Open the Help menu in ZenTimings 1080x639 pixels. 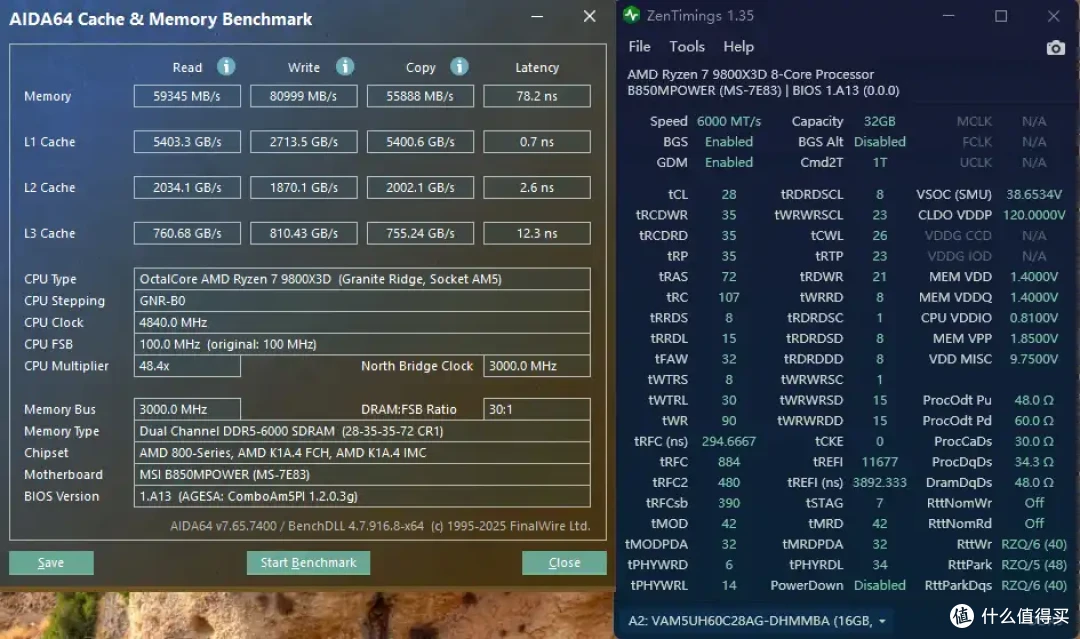(x=738, y=47)
